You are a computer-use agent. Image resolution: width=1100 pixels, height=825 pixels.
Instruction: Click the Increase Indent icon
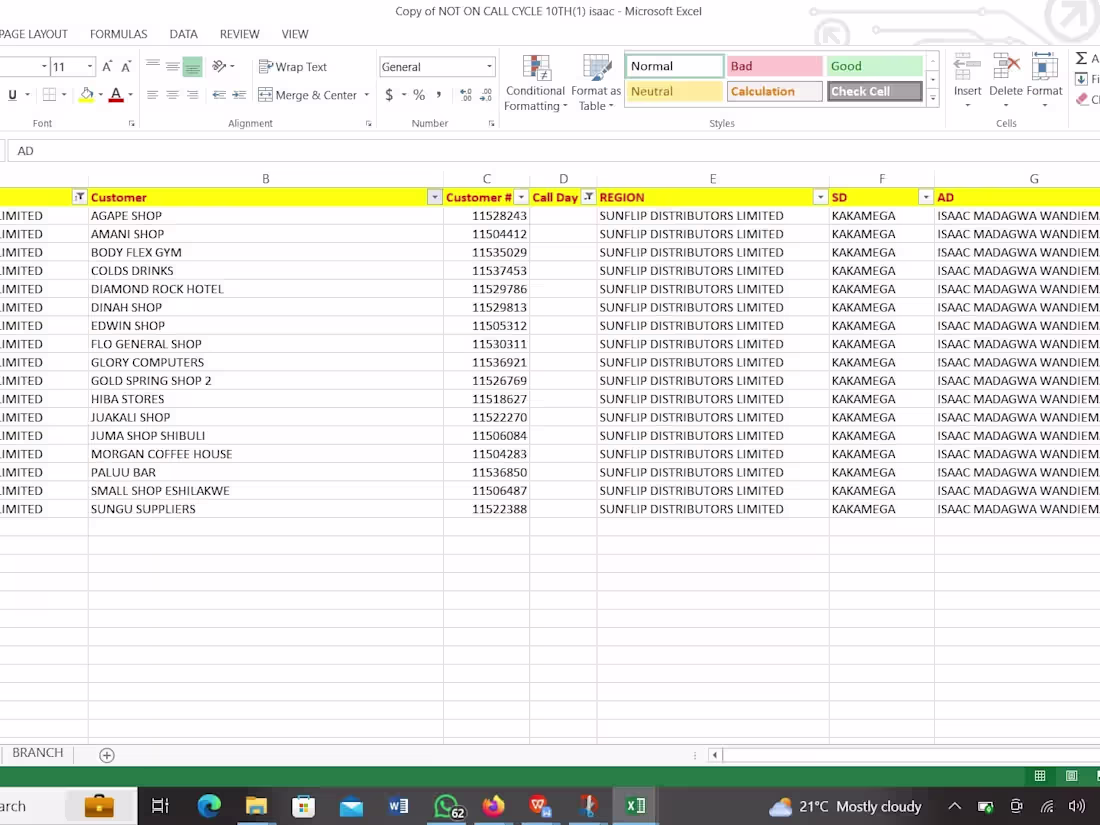239,95
